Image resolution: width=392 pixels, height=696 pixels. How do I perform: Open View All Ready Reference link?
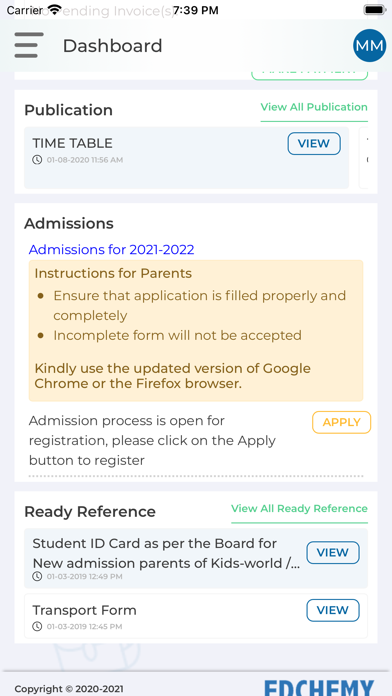point(299,509)
